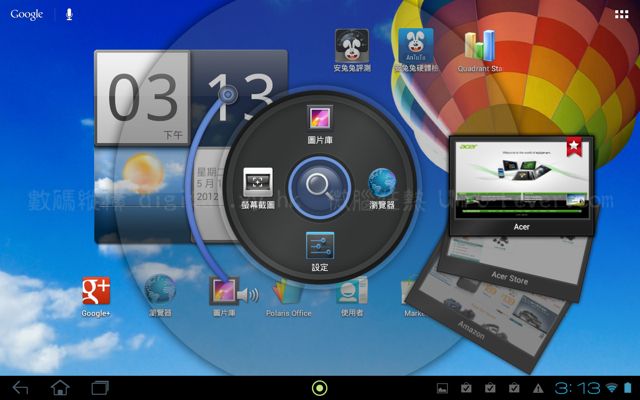
Task: Tap the magnifier search button in ring center
Action: (320, 184)
